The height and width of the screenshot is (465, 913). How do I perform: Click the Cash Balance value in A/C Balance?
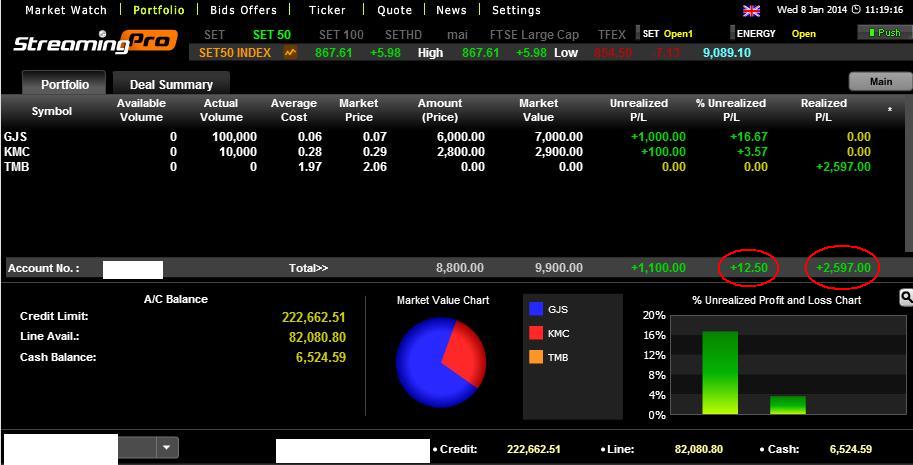321,357
